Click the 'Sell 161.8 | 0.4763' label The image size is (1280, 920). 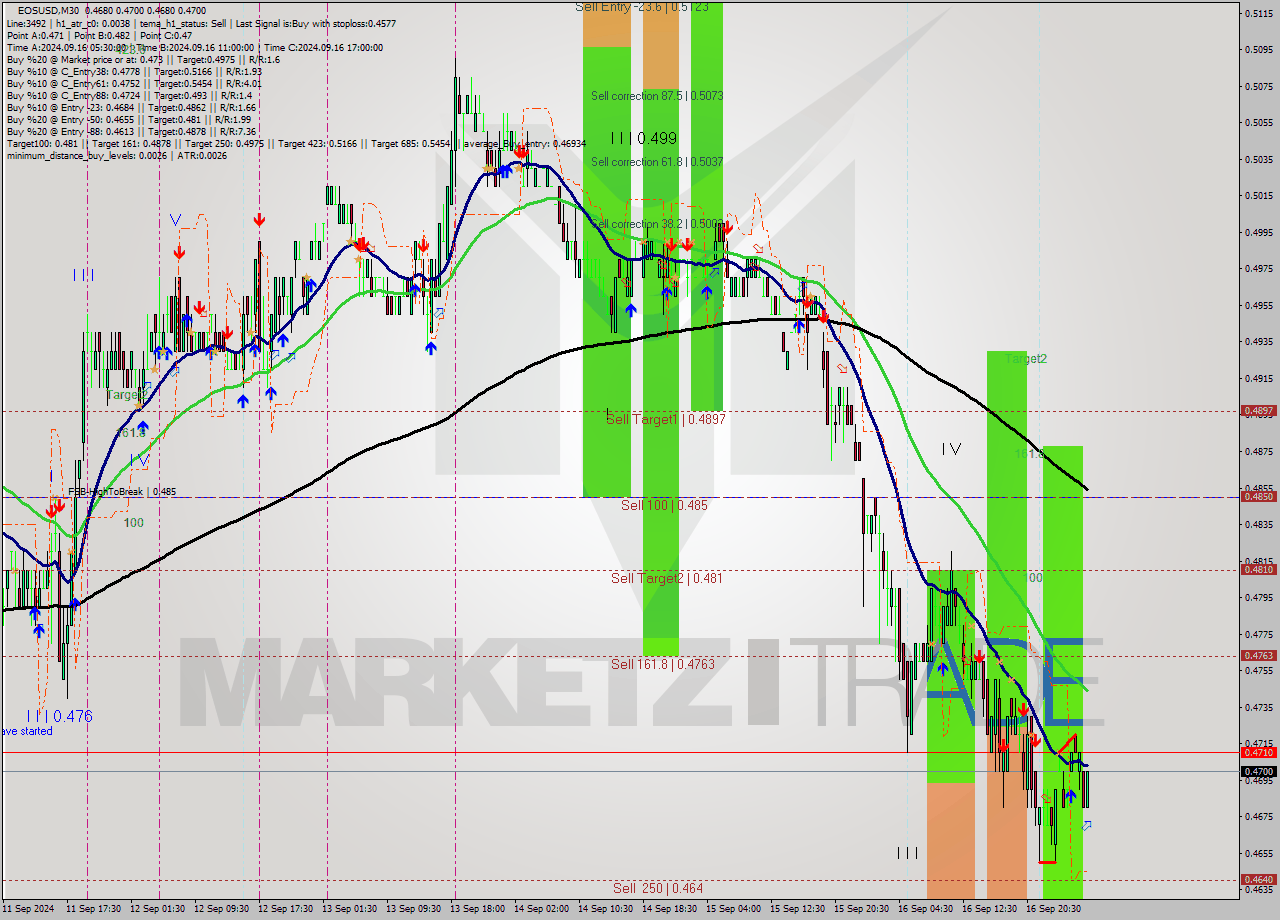pos(664,664)
